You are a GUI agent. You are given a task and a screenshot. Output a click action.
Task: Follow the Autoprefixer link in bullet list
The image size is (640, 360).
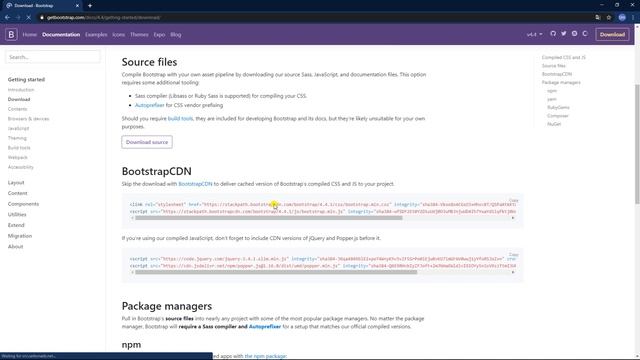click(149, 105)
